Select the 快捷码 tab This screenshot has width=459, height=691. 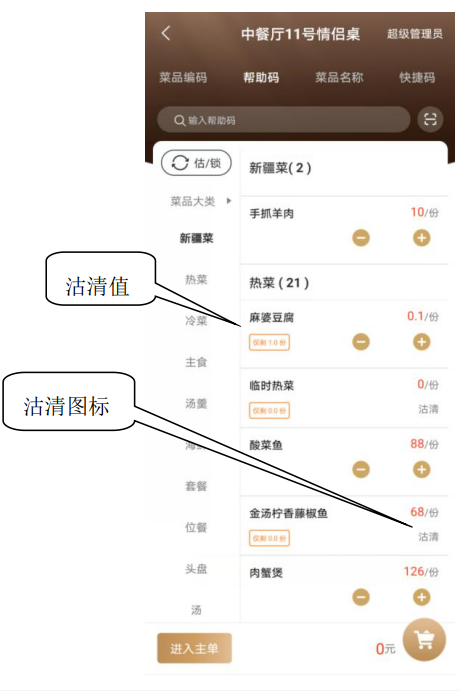[417, 78]
